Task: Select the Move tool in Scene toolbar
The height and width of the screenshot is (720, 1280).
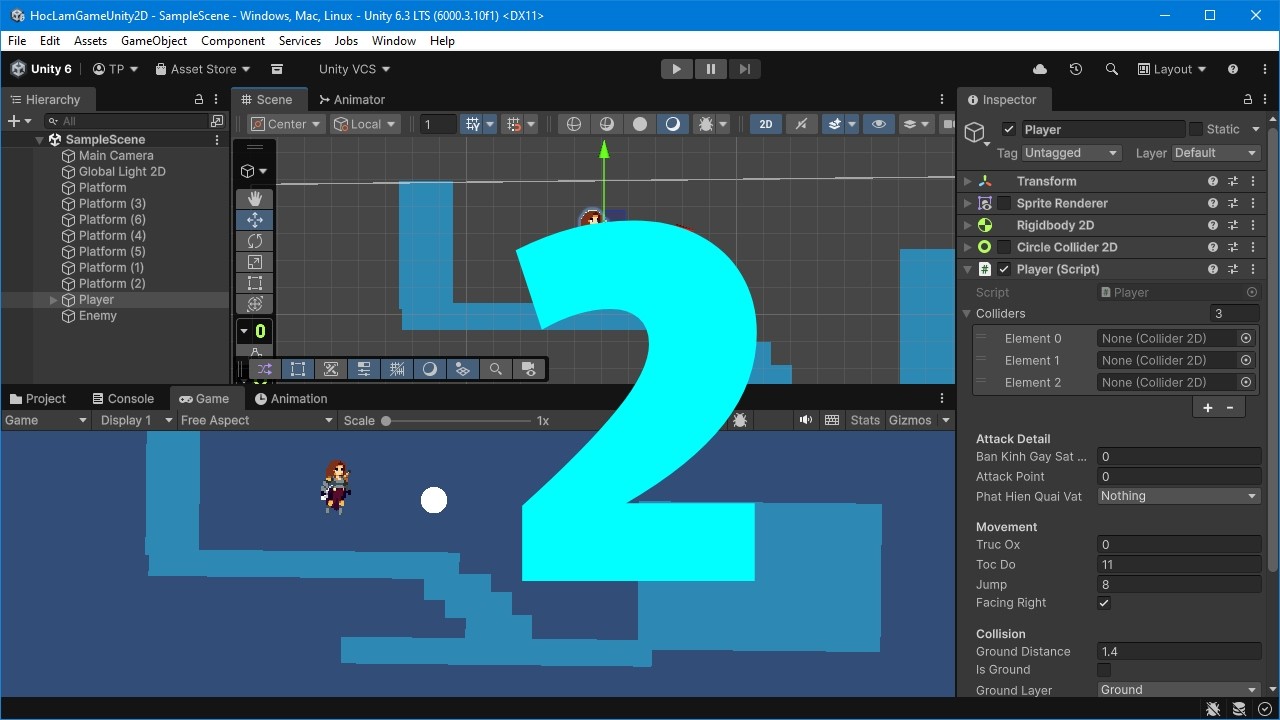Action: click(x=255, y=220)
